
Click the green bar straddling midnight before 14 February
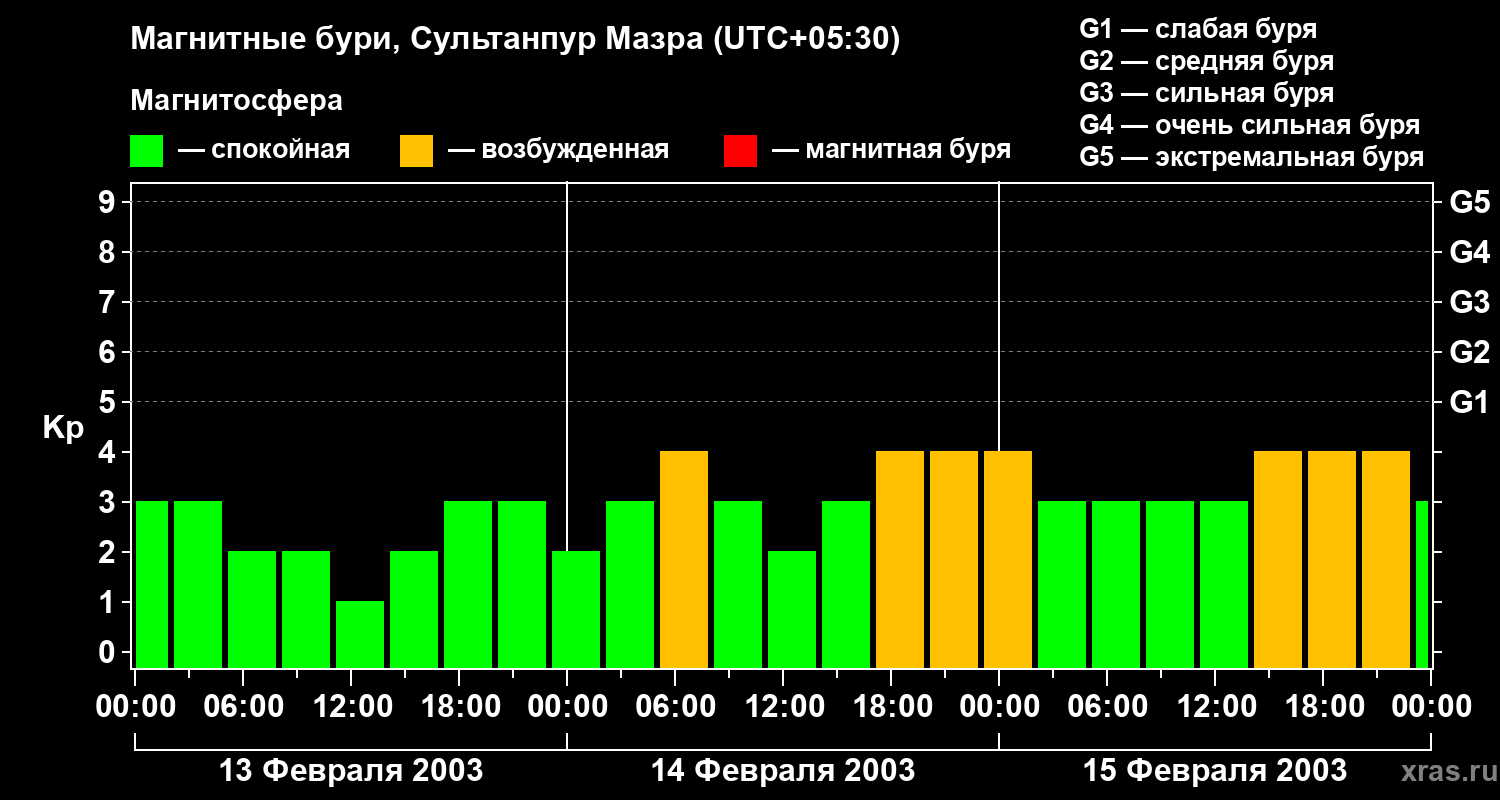click(576, 609)
